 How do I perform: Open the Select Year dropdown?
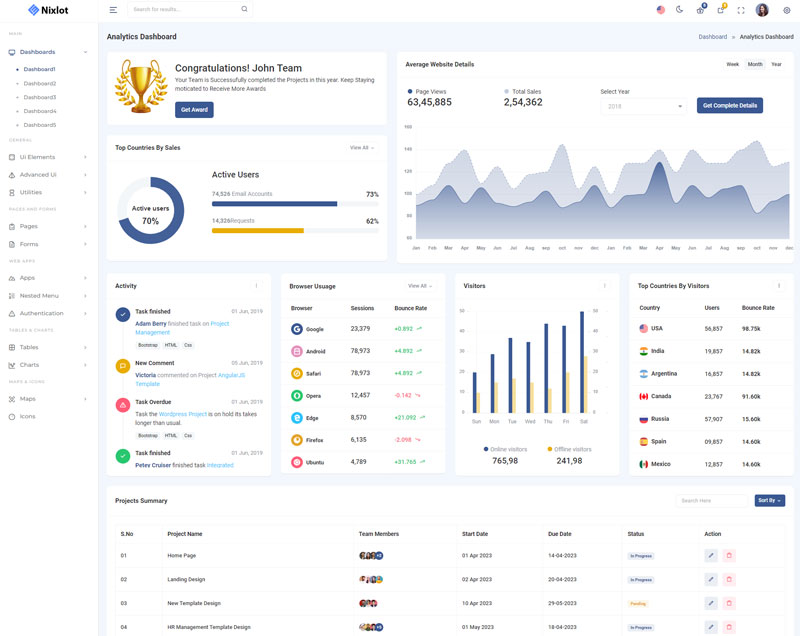click(643, 106)
